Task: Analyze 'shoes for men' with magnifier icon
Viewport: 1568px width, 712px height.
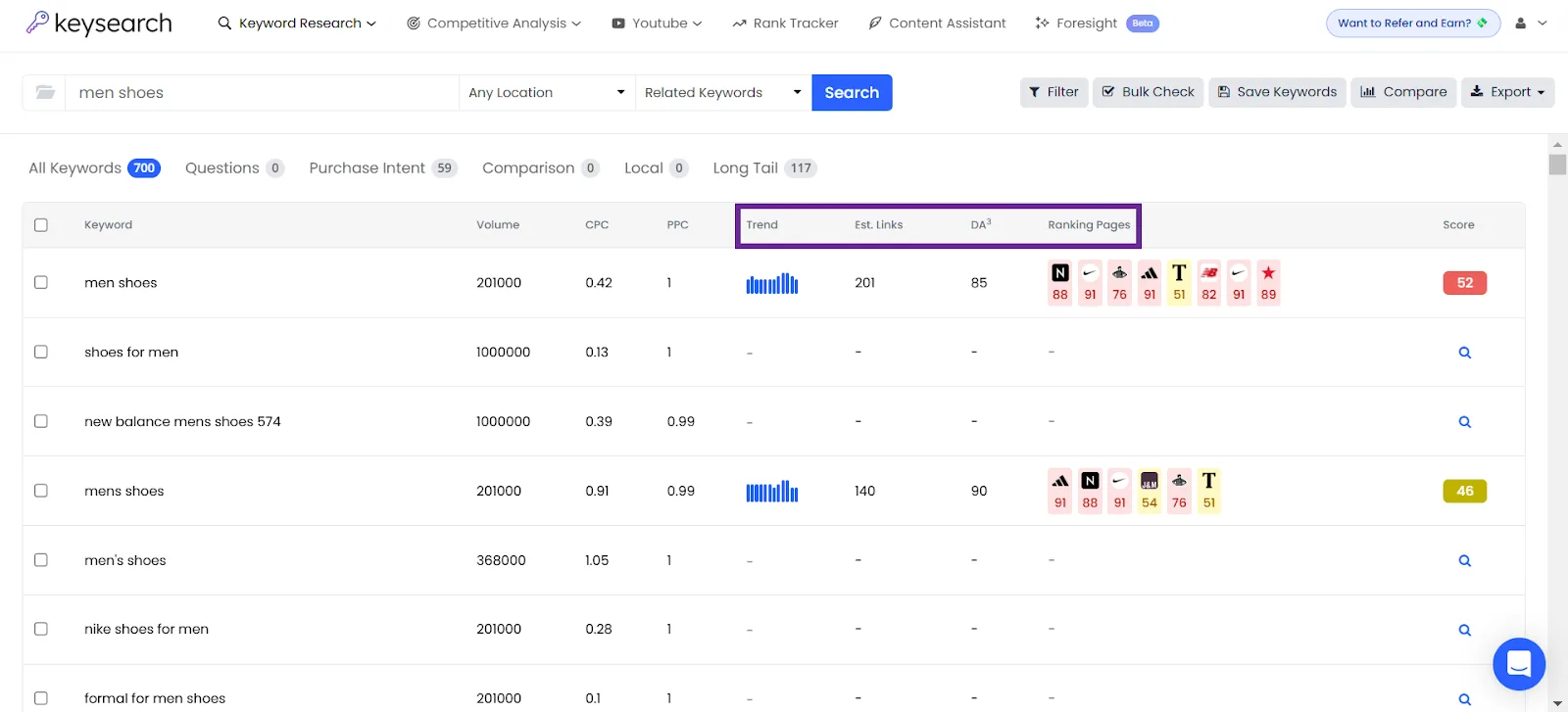Action: point(1464,353)
